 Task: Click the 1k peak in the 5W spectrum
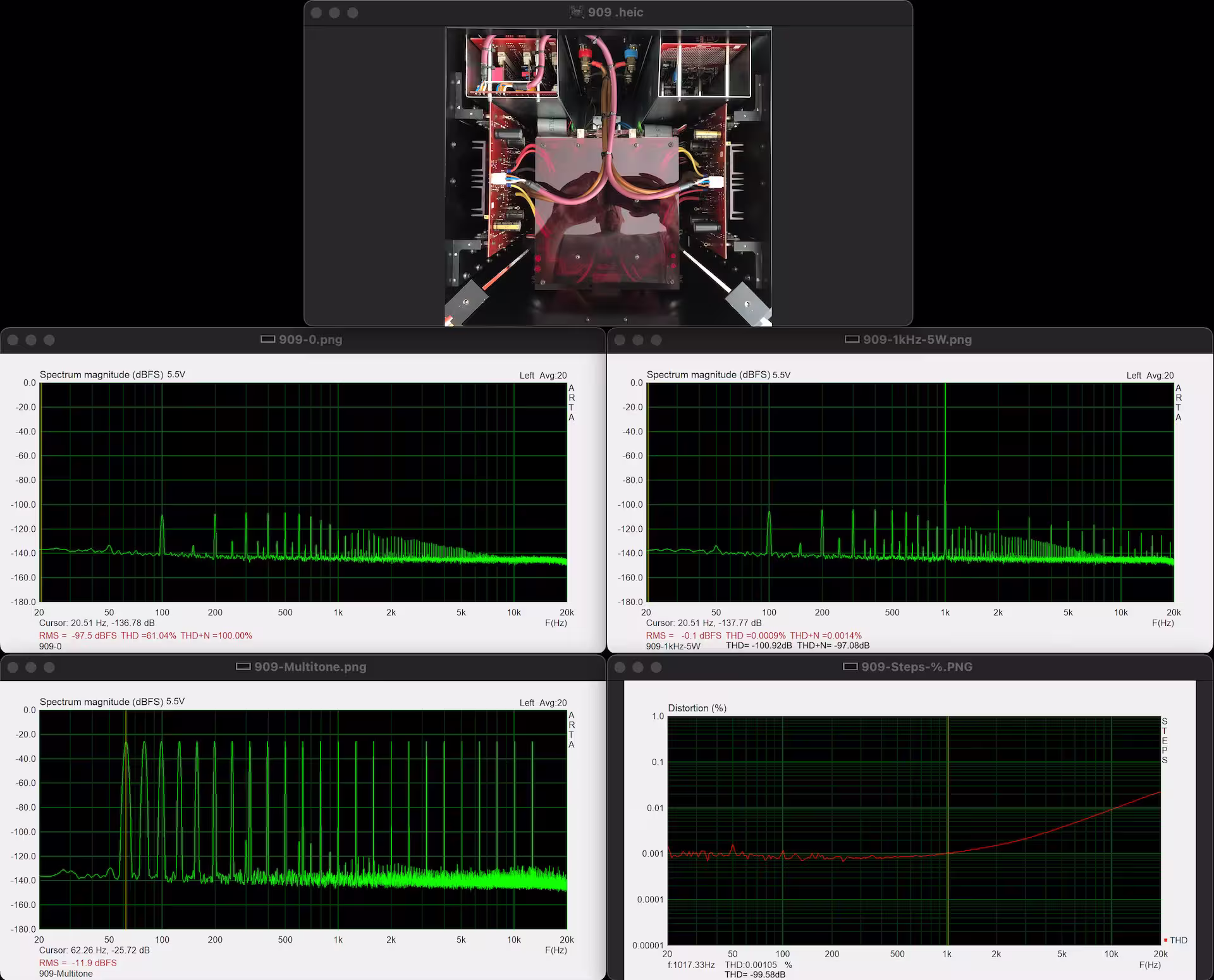(x=945, y=443)
